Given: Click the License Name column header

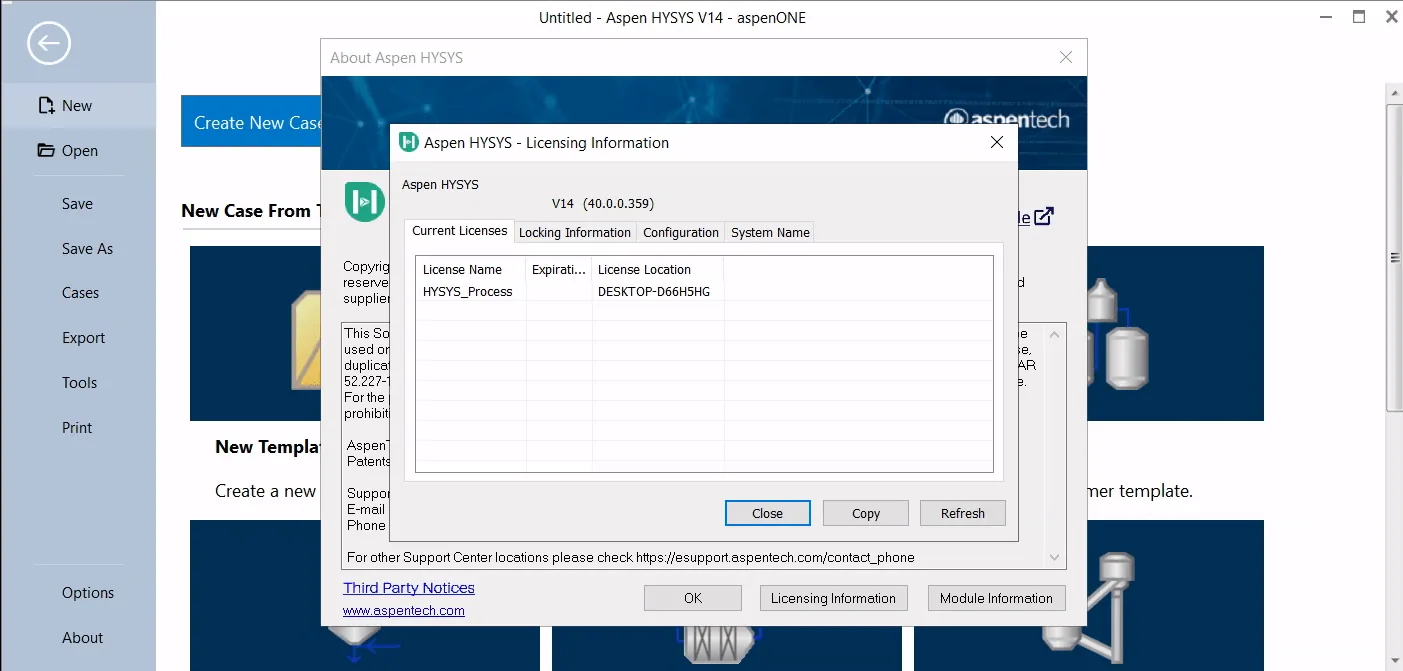Looking at the screenshot, I should point(471,269).
